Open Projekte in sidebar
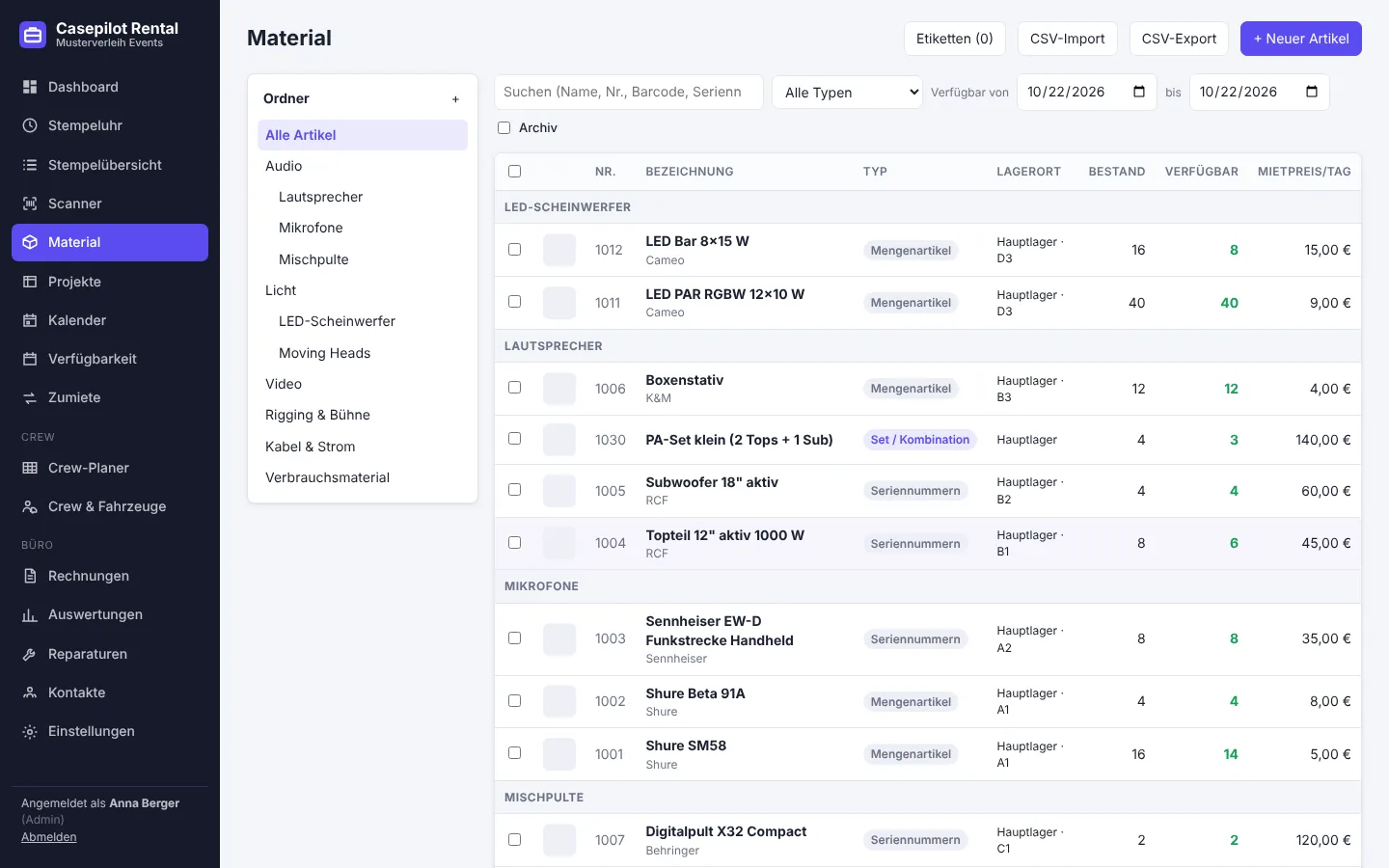The width and height of the screenshot is (1389, 868). click(110, 282)
